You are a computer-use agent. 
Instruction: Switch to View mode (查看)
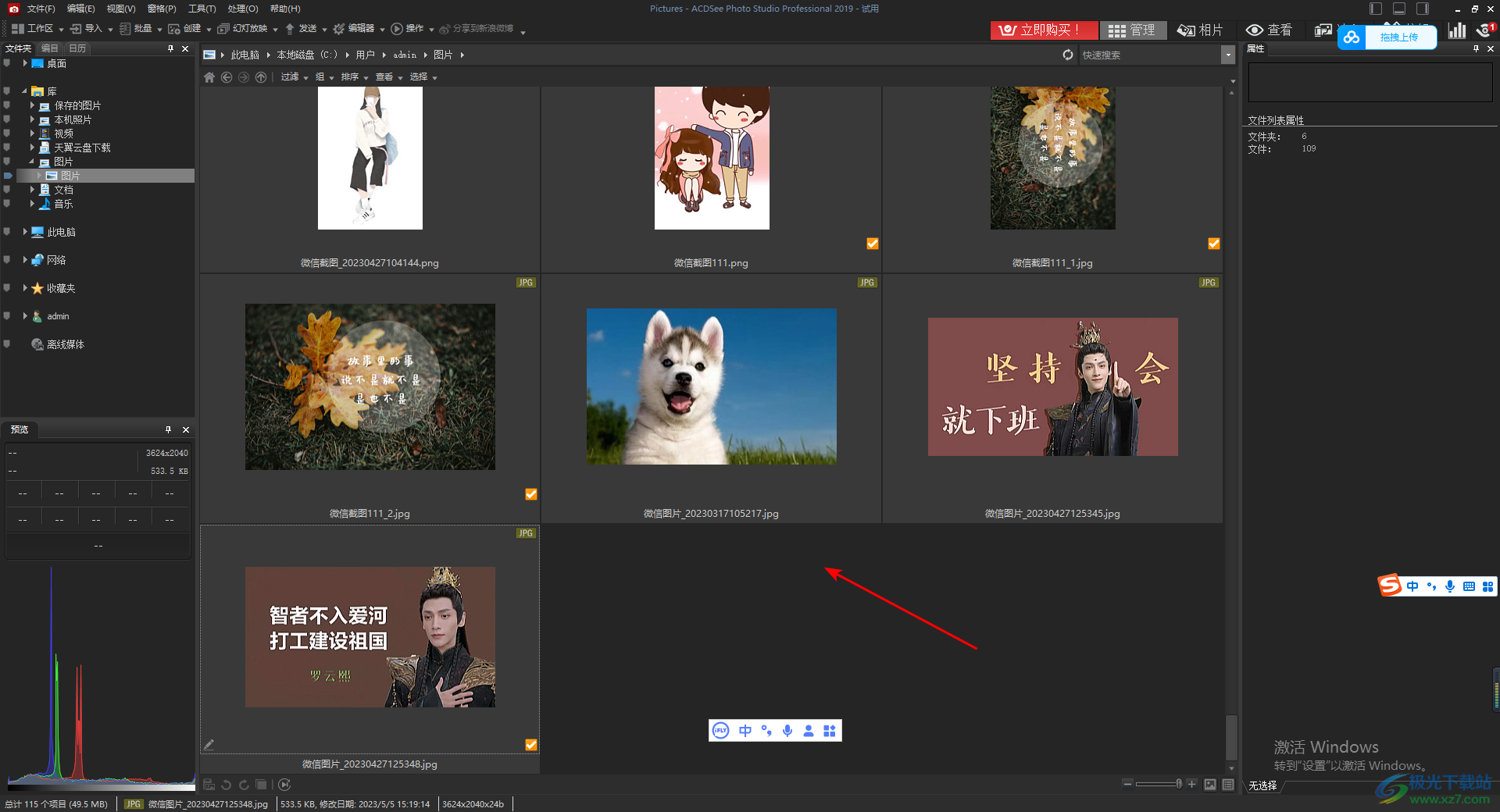coord(1270,30)
